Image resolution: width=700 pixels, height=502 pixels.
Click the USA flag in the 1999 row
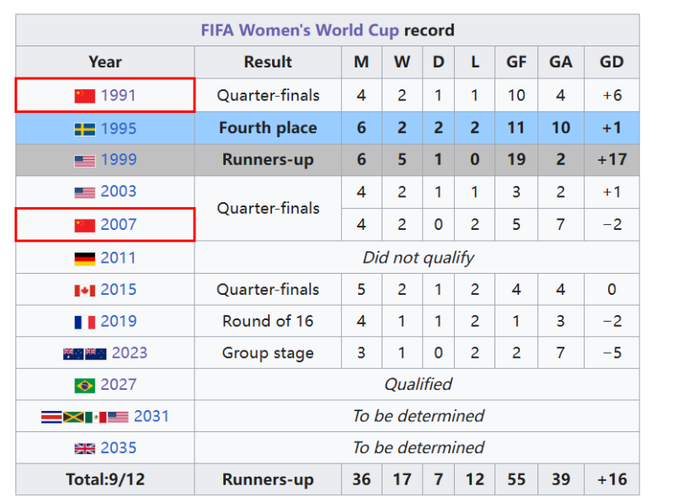pos(85,160)
